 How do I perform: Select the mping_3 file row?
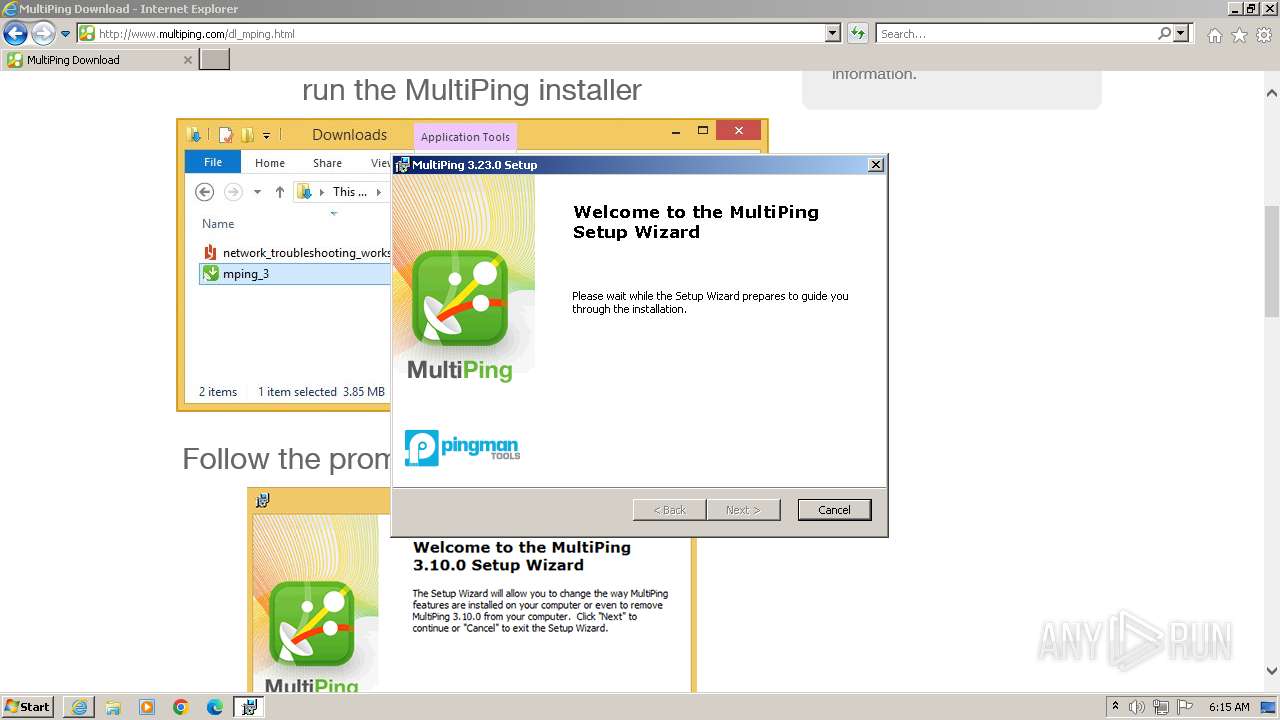[x=295, y=274]
